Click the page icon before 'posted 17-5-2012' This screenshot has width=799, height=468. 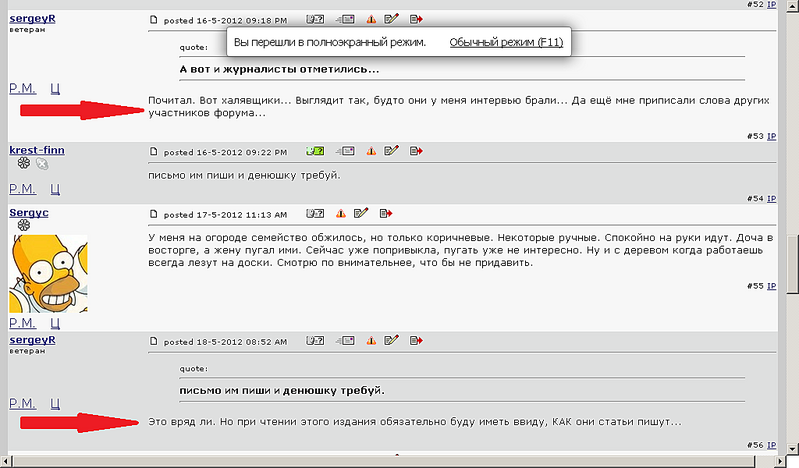(154, 214)
